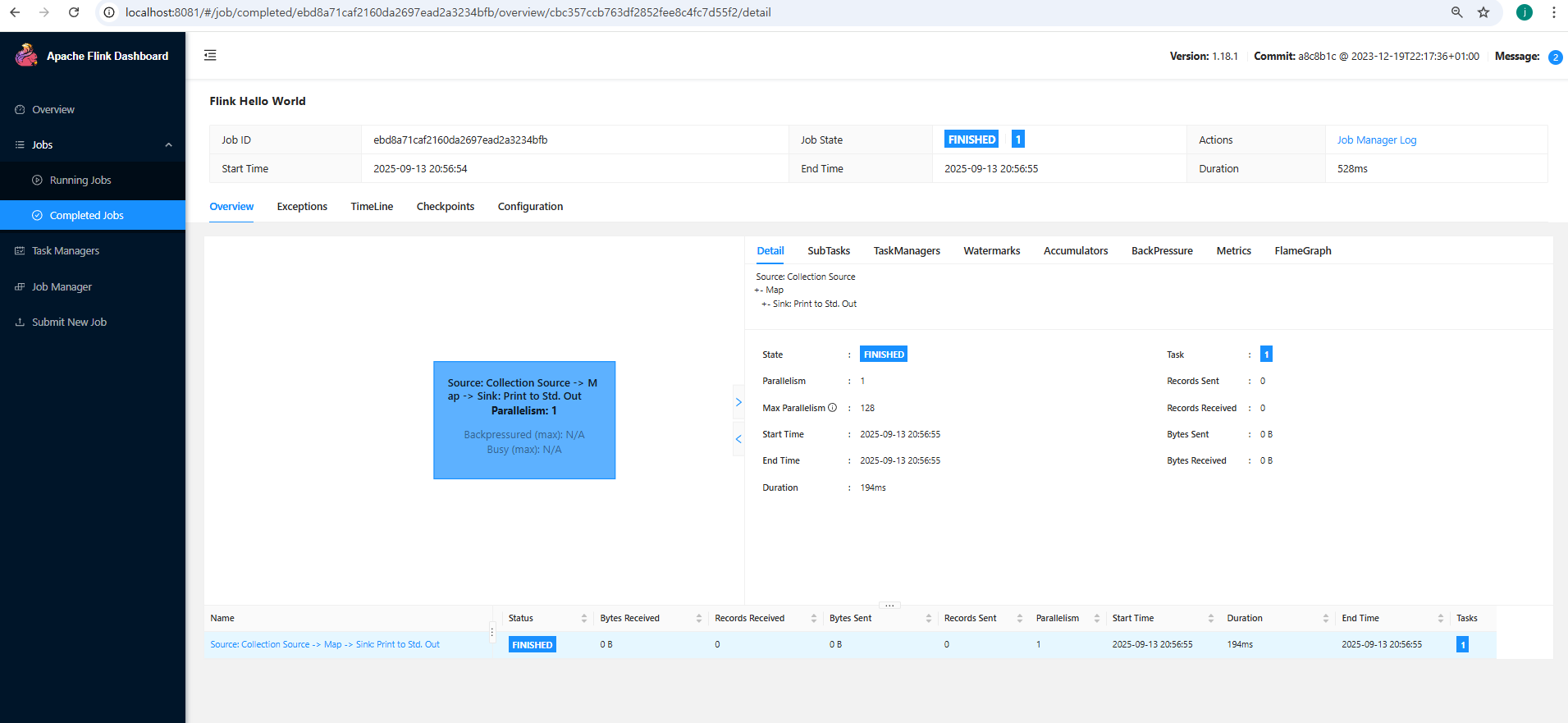Sort table by Bytes Received column
This screenshot has height=723, width=1568.
[698, 619]
